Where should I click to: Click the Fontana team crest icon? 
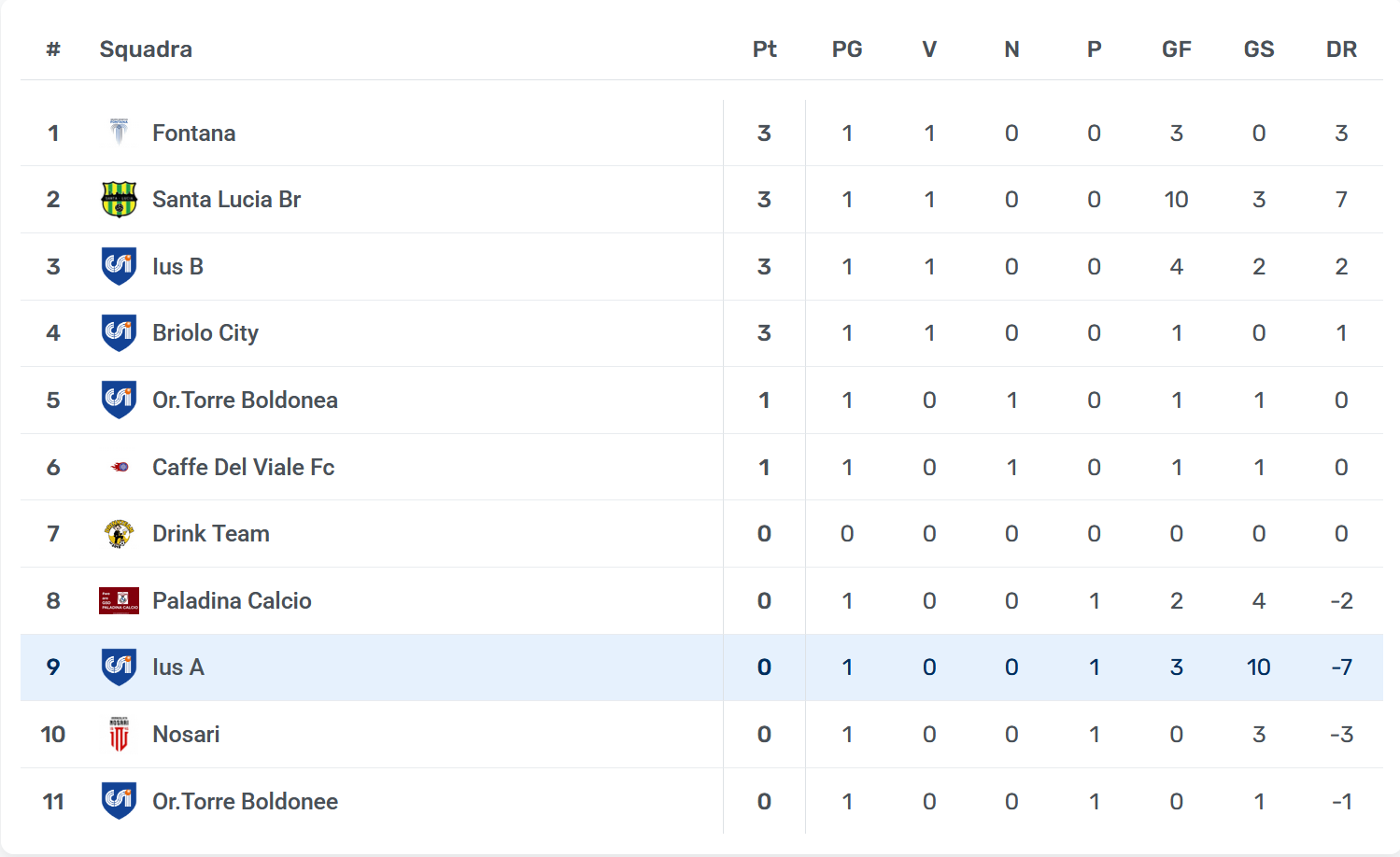point(119,133)
